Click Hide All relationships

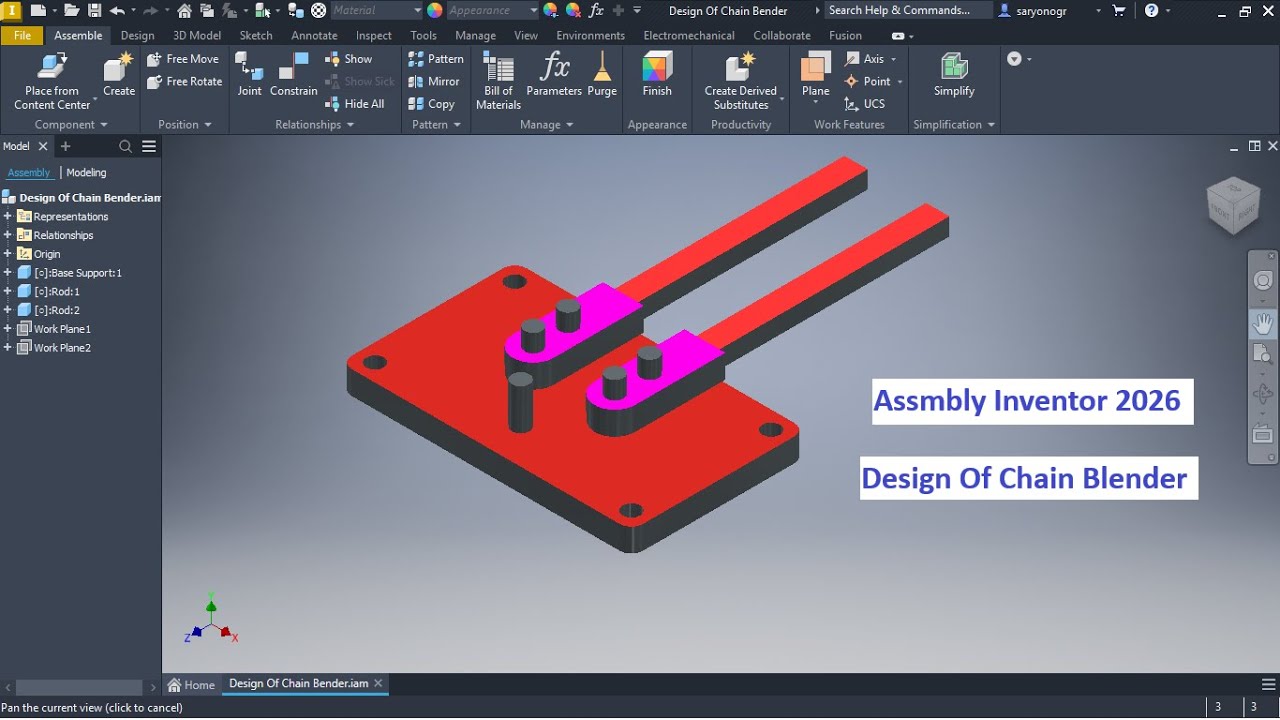pyautogui.click(x=355, y=104)
